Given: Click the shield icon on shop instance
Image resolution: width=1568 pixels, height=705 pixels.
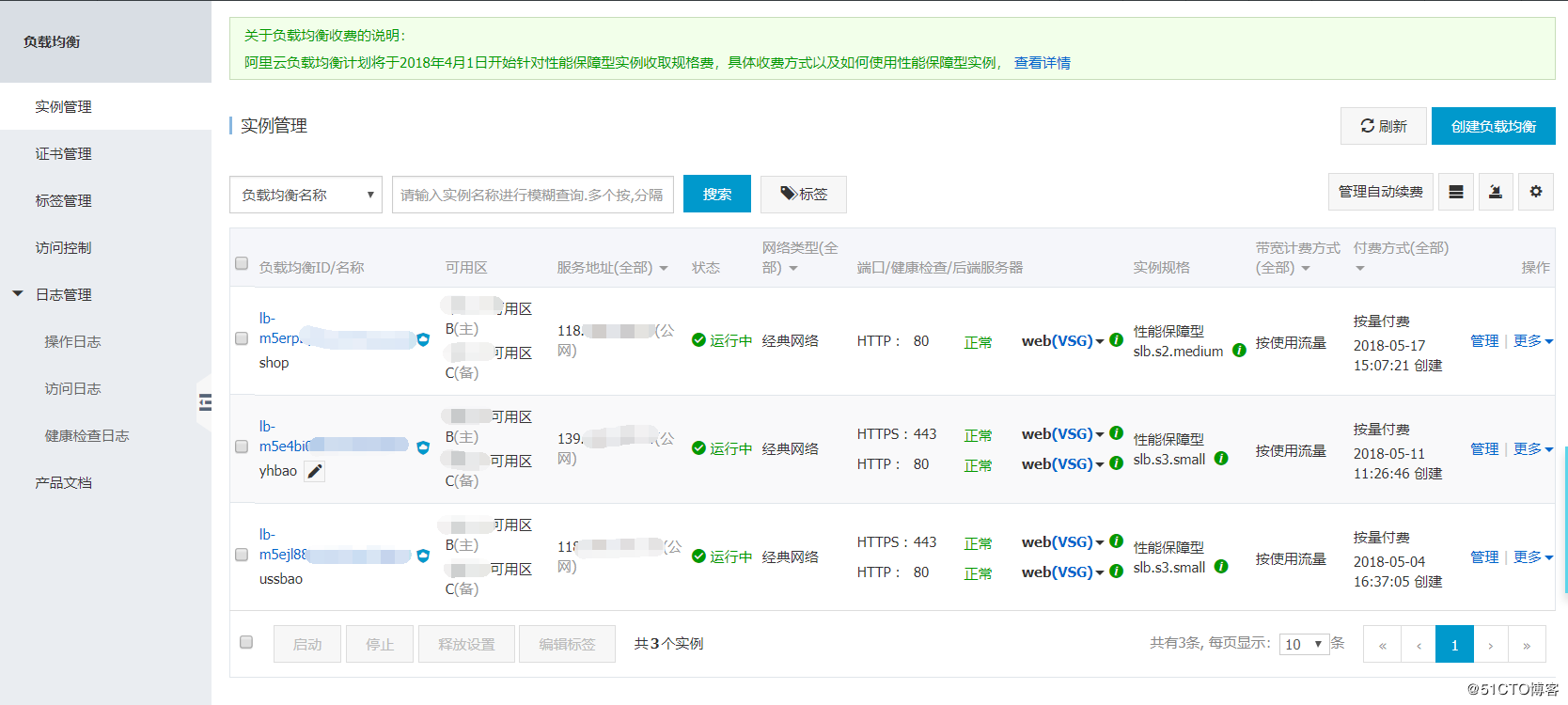Looking at the screenshot, I should tap(423, 339).
